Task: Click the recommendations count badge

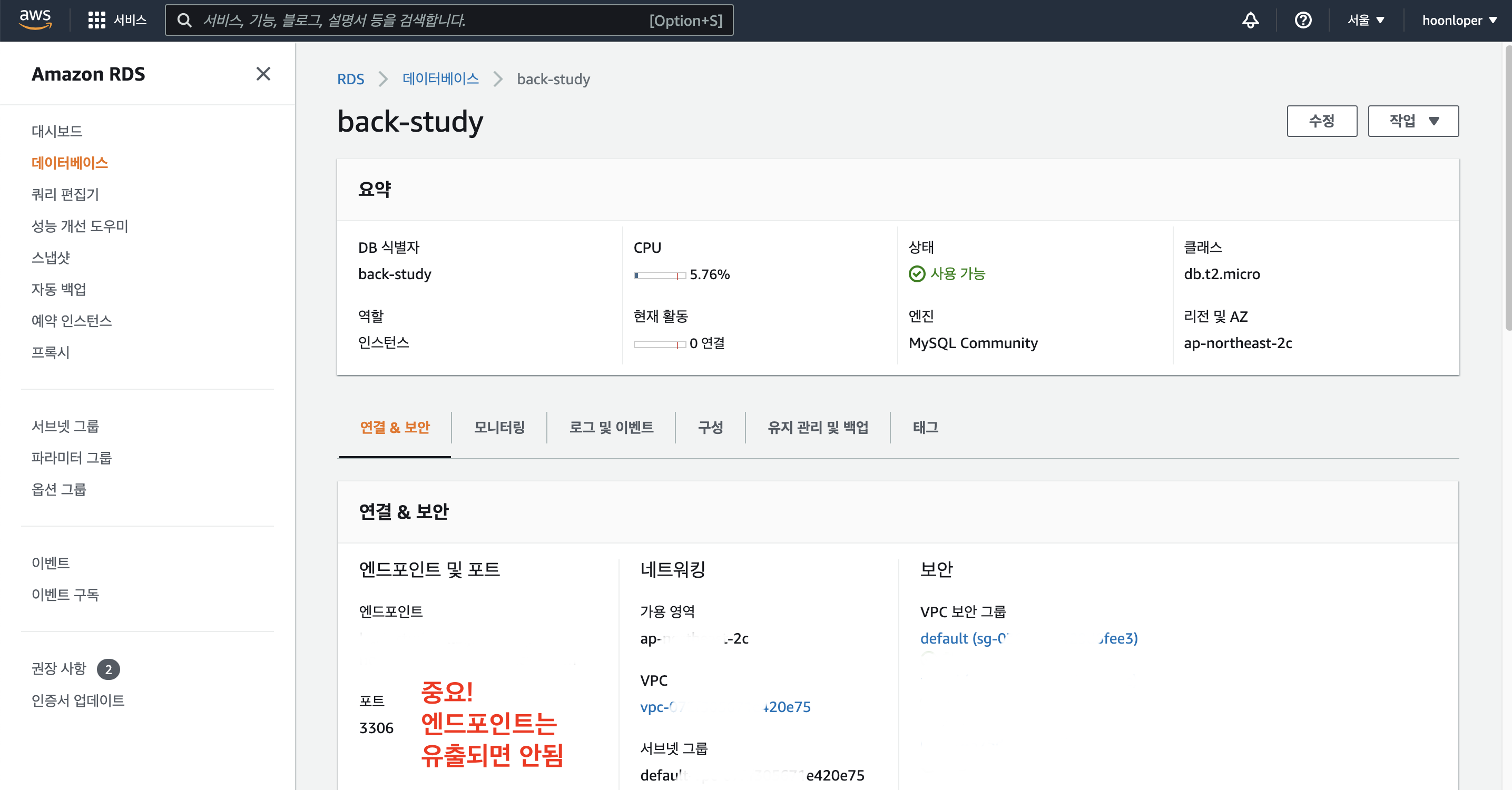Action: click(108, 669)
